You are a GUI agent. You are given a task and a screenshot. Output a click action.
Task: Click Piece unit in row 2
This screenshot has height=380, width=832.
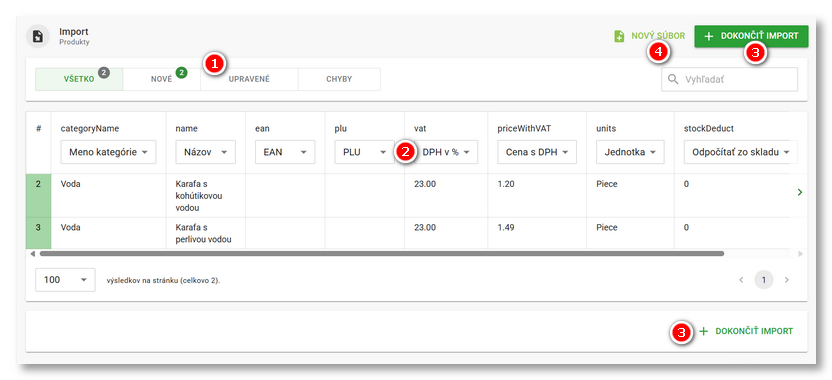(606, 184)
